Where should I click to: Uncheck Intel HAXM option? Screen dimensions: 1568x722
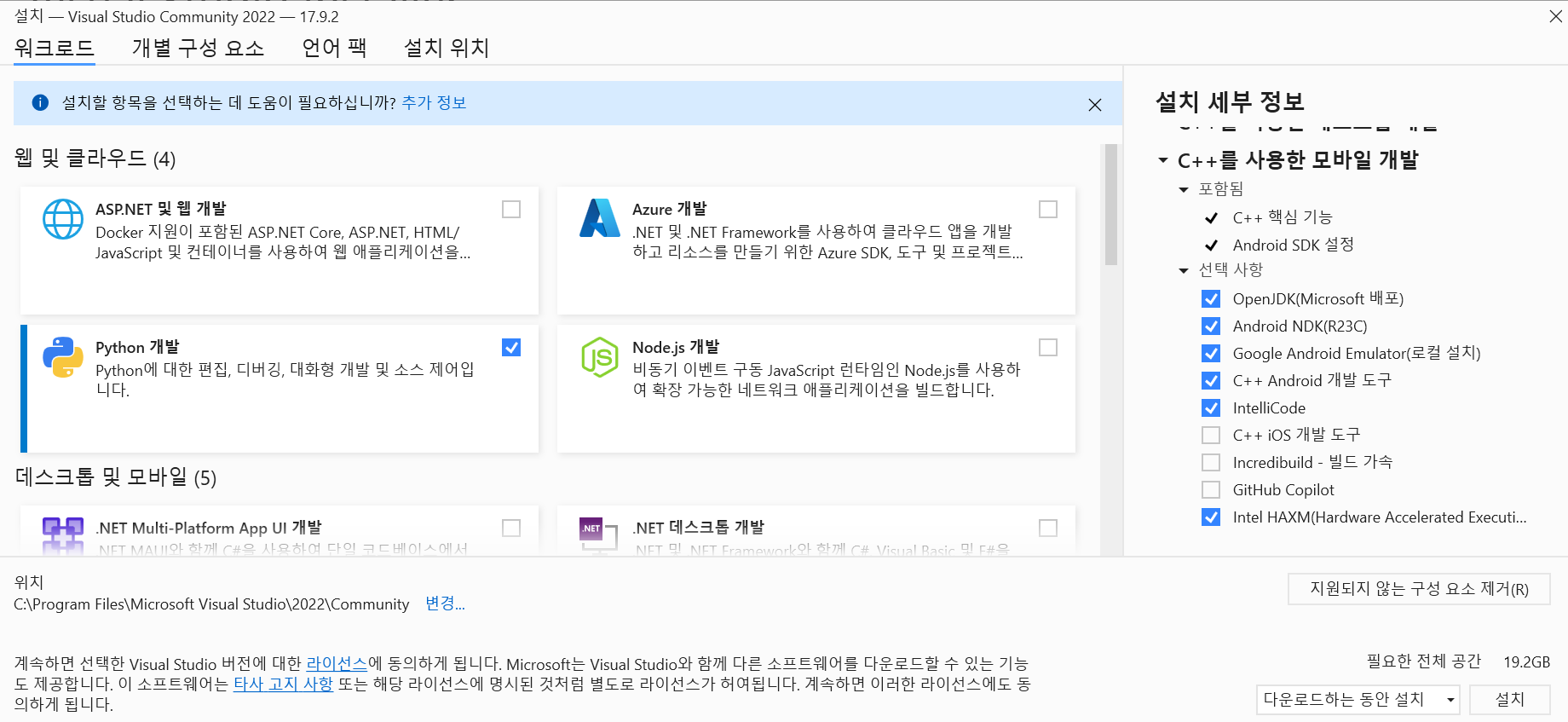(x=1211, y=517)
